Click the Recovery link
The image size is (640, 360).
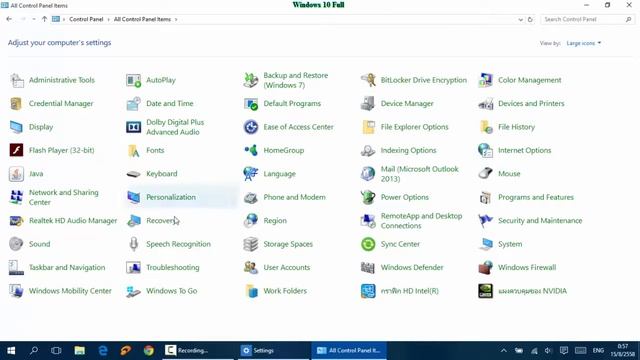click(x=161, y=220)
